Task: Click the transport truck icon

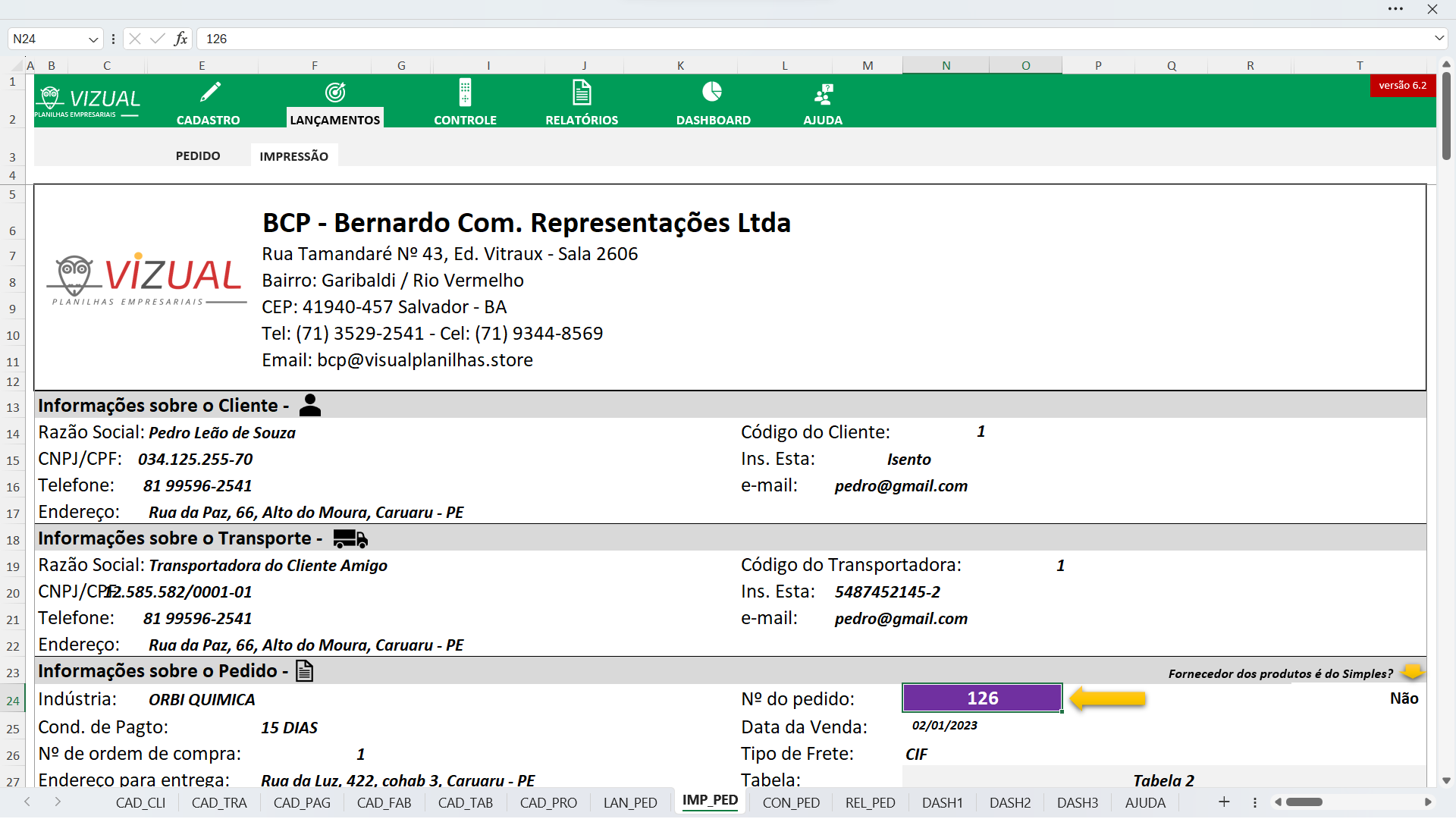Action: 350,538
